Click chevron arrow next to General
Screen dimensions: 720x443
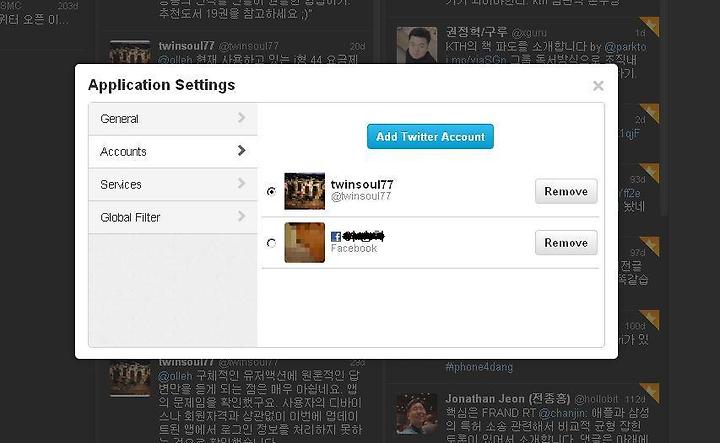(242, 118)
